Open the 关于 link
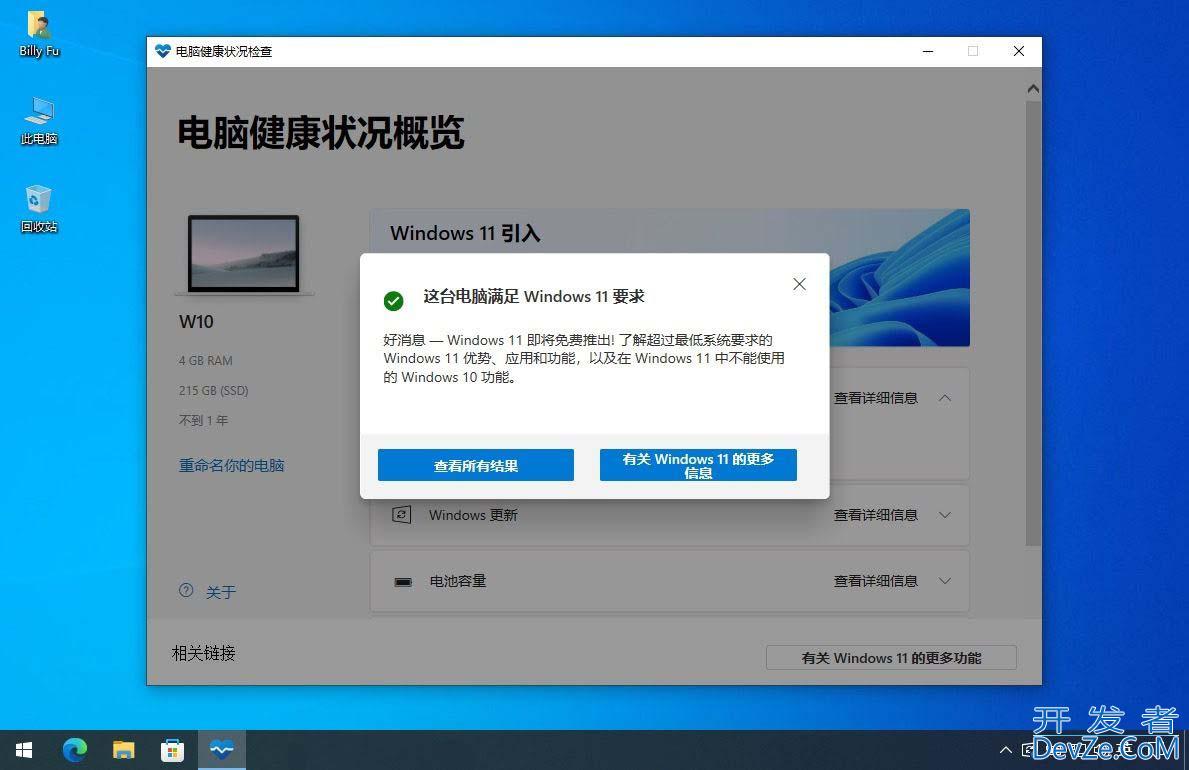 (x=221, y=592)
